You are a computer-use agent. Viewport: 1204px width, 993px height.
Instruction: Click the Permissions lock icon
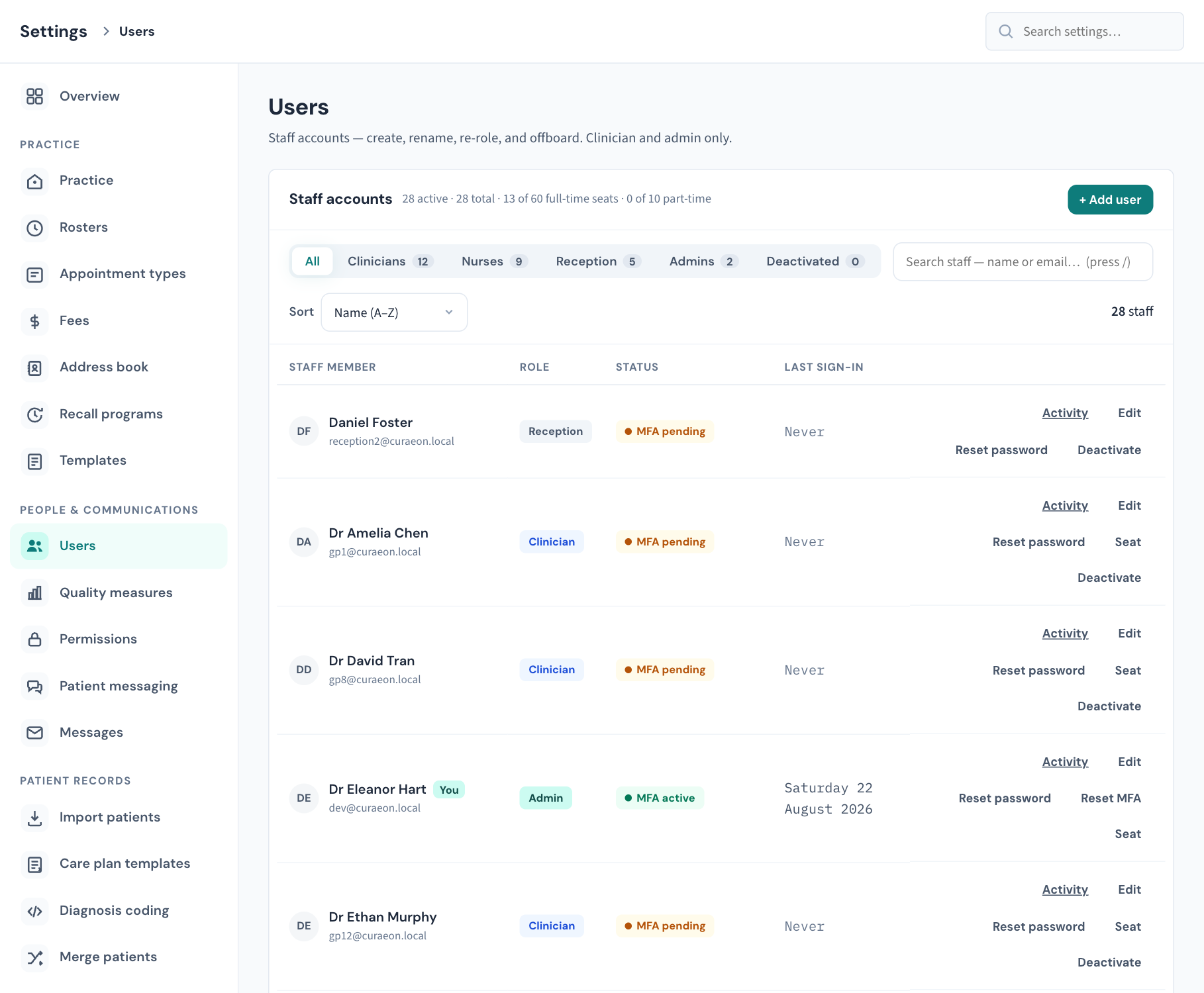point(34,639)
